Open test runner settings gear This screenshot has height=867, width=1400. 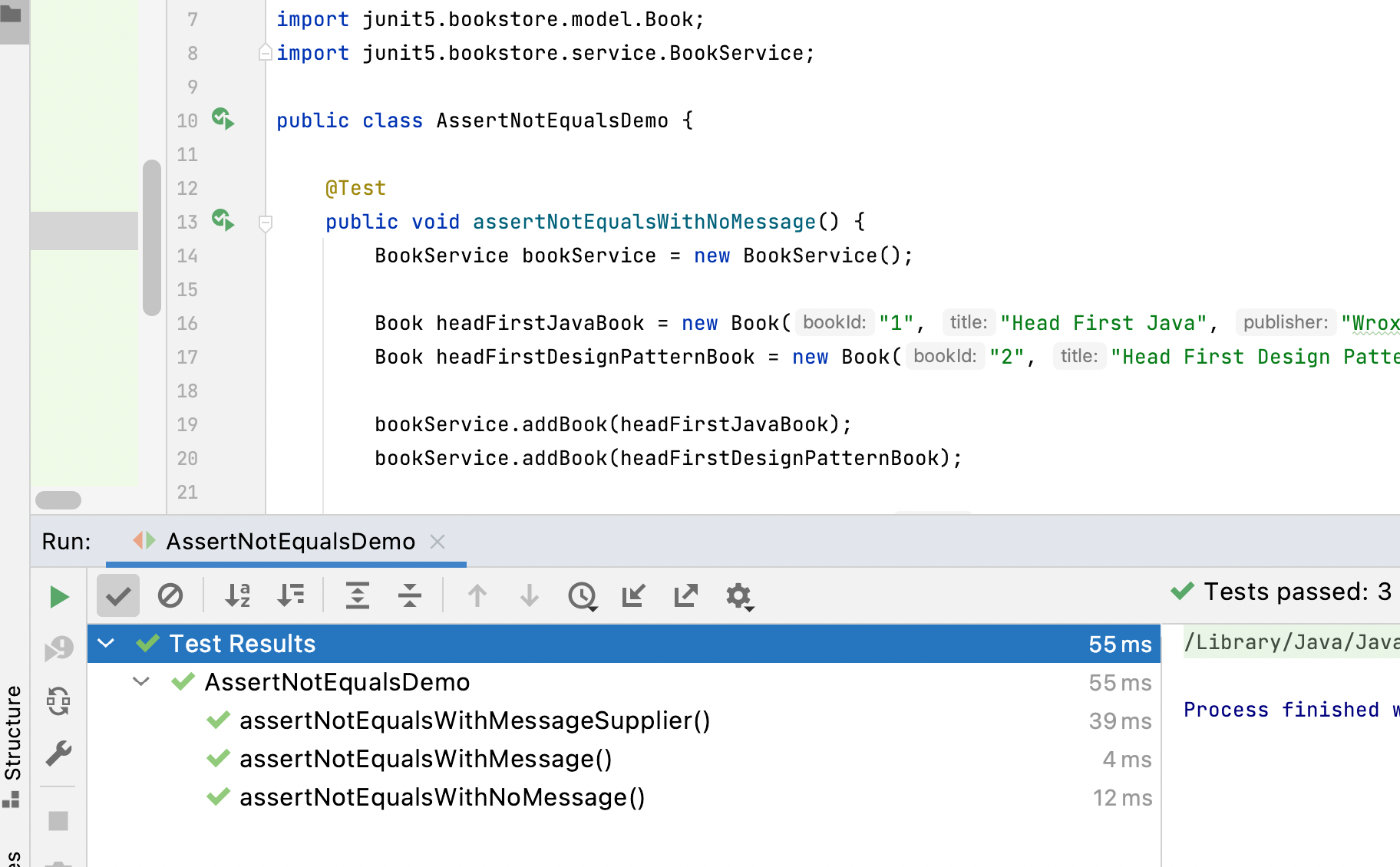(739, 596)
